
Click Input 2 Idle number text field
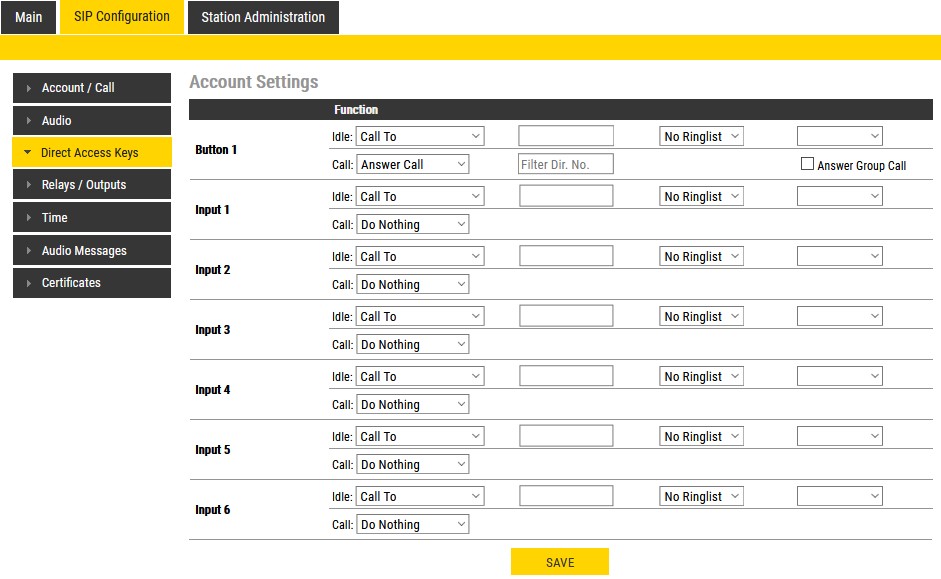[x=566, y=256]
